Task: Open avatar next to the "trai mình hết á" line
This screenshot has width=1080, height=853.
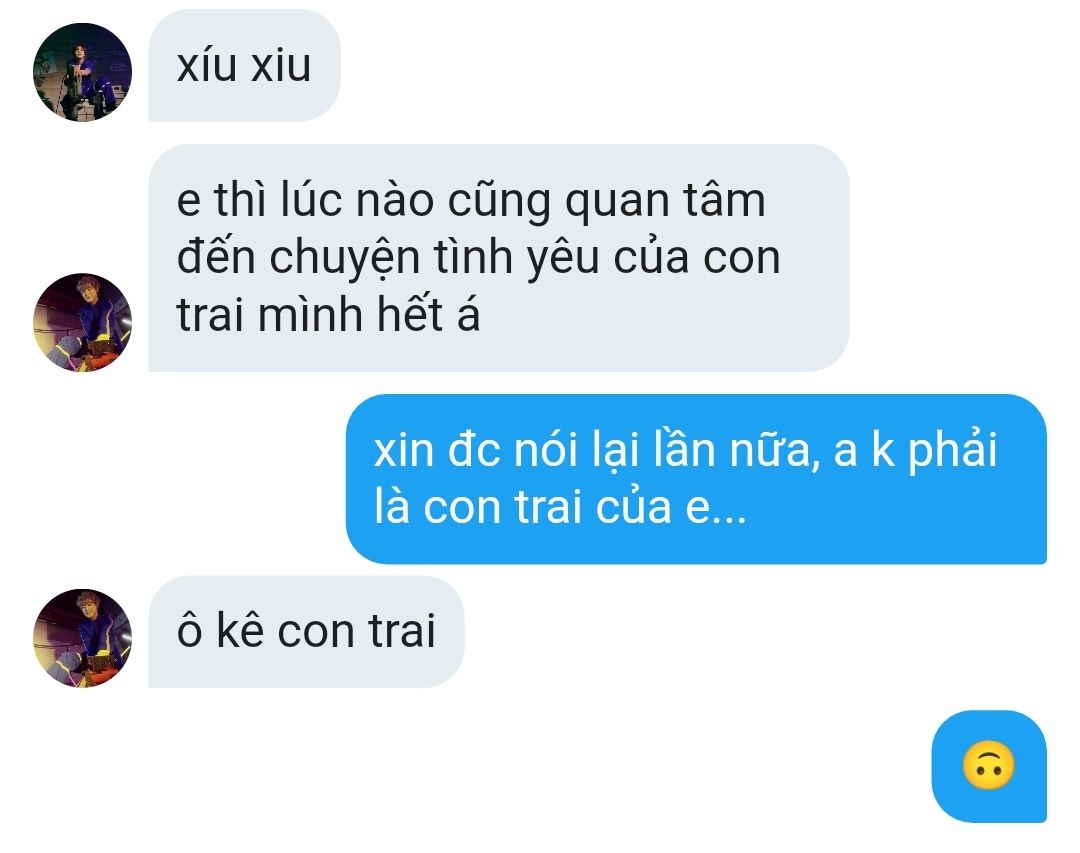Action: click(x=83, y=322)
